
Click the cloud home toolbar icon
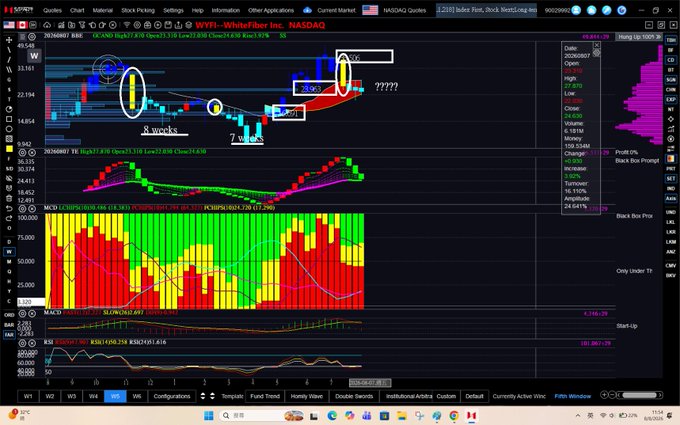click(x=47, y=25)
